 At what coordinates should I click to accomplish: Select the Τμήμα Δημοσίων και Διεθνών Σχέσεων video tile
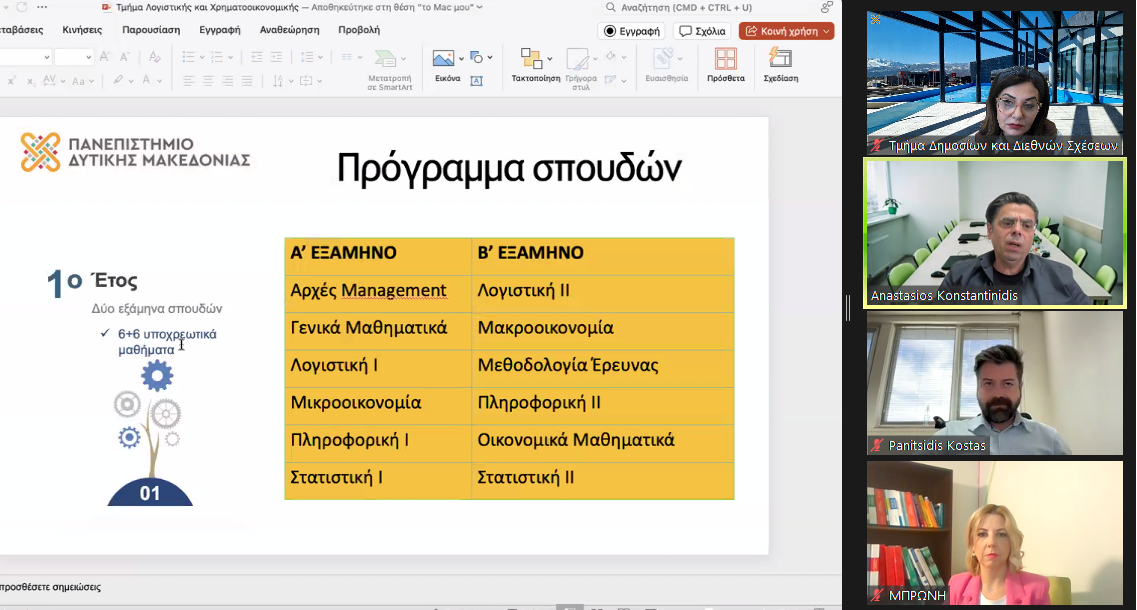coord(995,83)
